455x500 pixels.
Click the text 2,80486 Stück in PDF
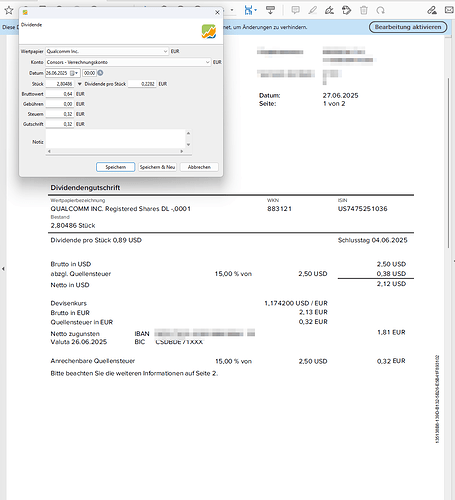(x=73, y=226)
